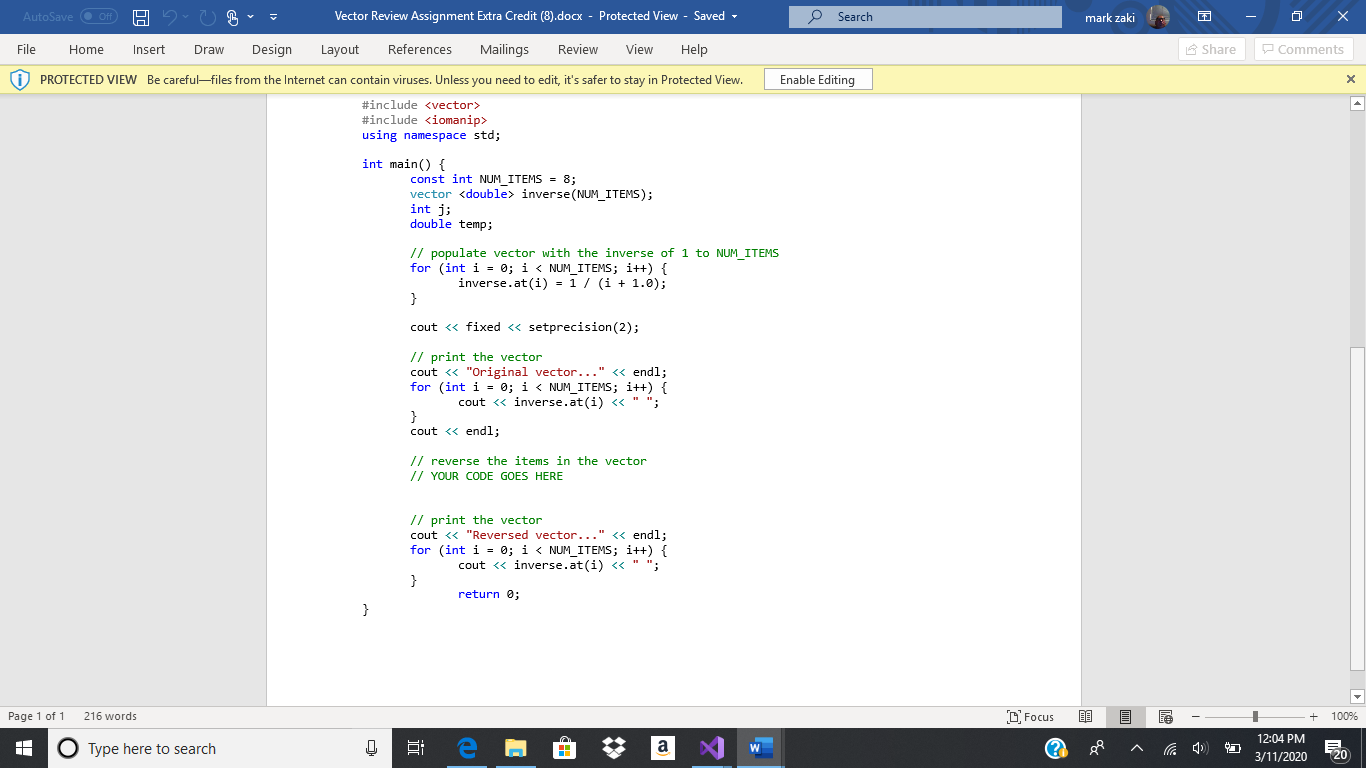Switch to Web Layout view
The width and height of the screenshot is (1366, 768).
click(x=1165, y=716)
